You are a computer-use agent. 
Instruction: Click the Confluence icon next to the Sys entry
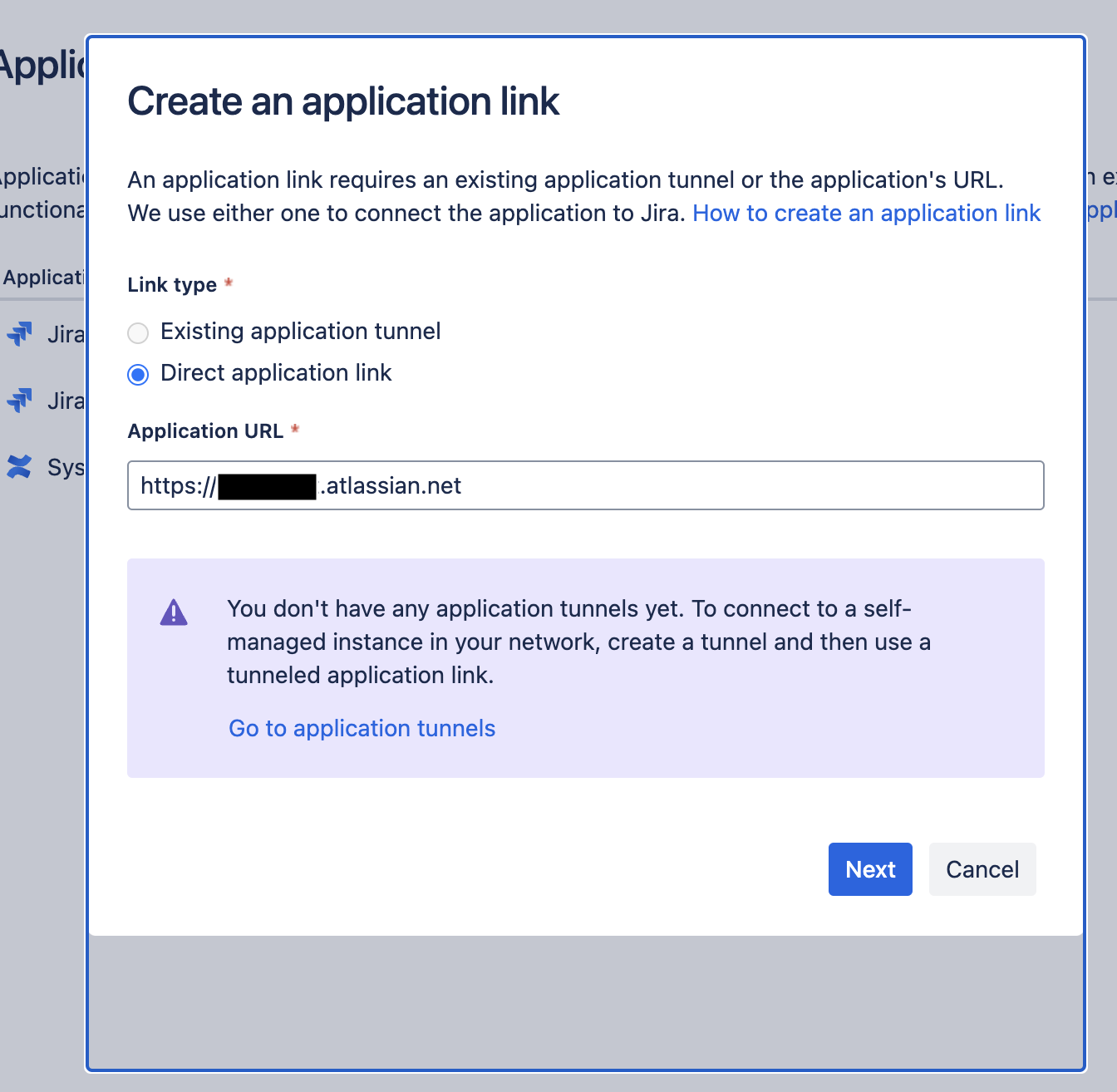tap(18, 467)
